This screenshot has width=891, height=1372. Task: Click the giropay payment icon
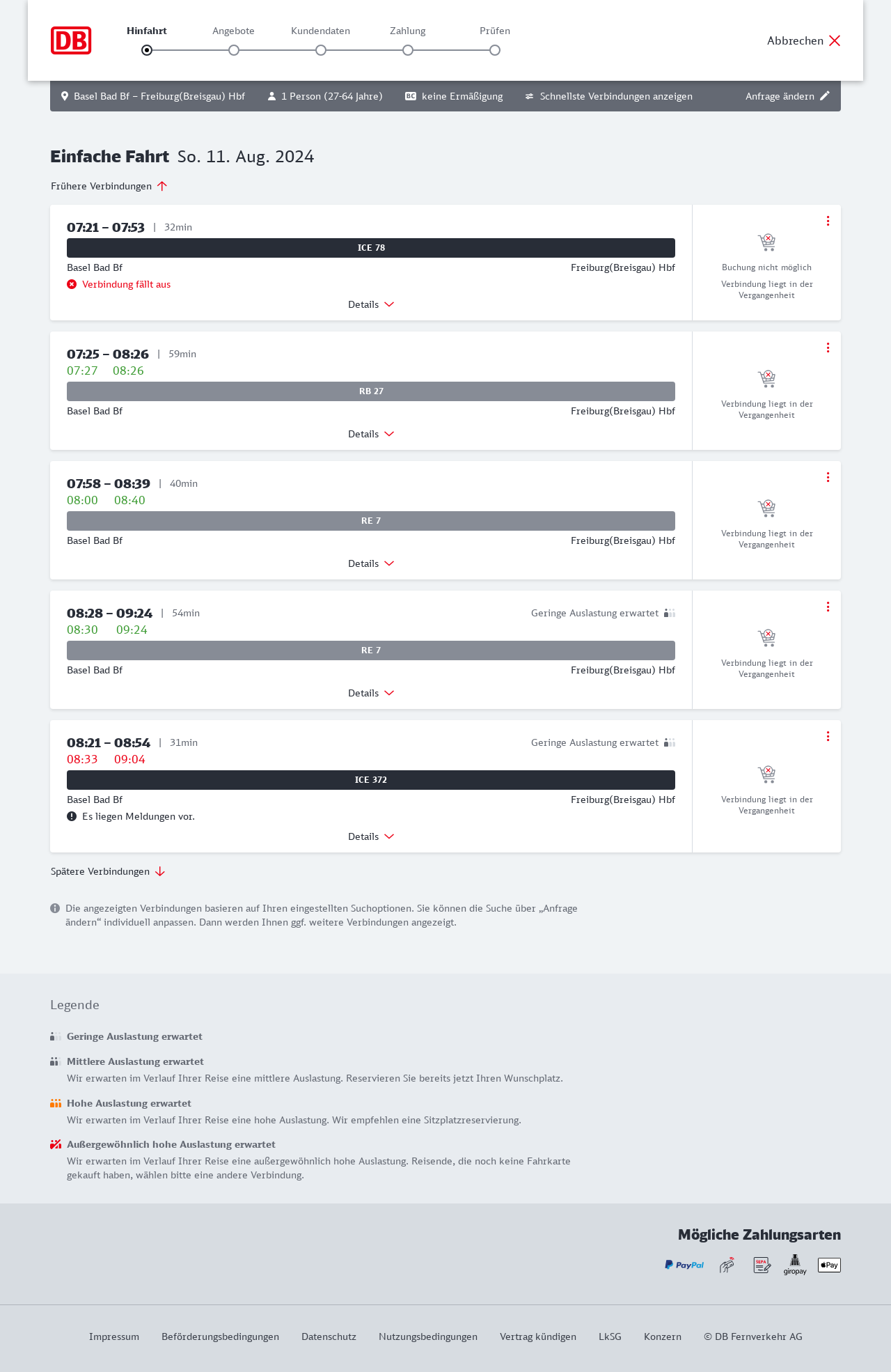(795, 1265)
